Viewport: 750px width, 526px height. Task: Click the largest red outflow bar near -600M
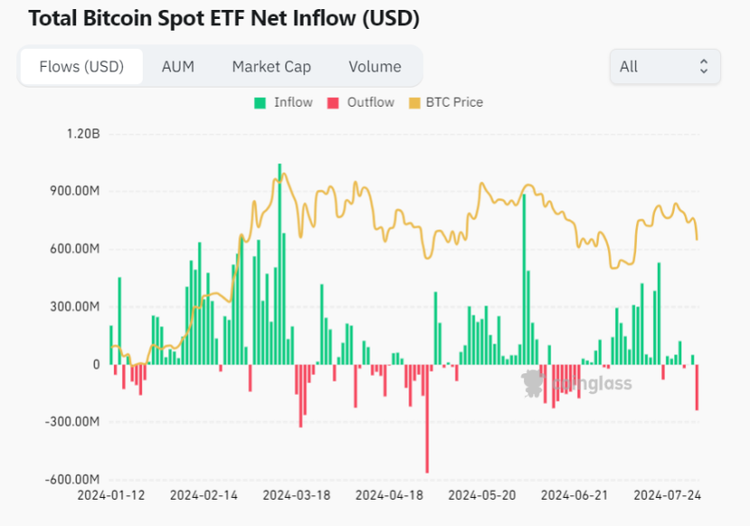[x=427, y=418]
